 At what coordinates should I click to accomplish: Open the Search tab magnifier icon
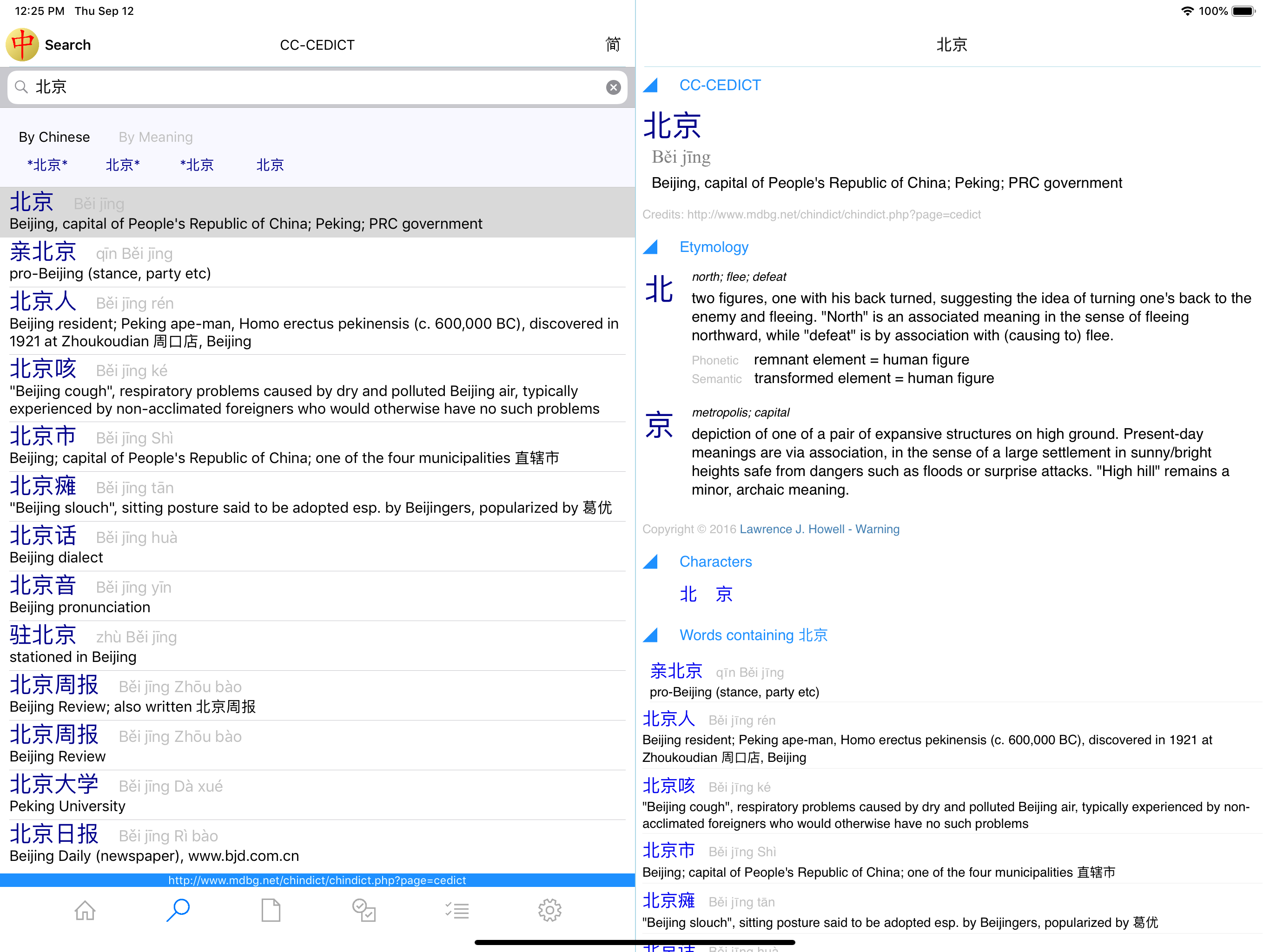pyautogui.click(x=178, y=910)
